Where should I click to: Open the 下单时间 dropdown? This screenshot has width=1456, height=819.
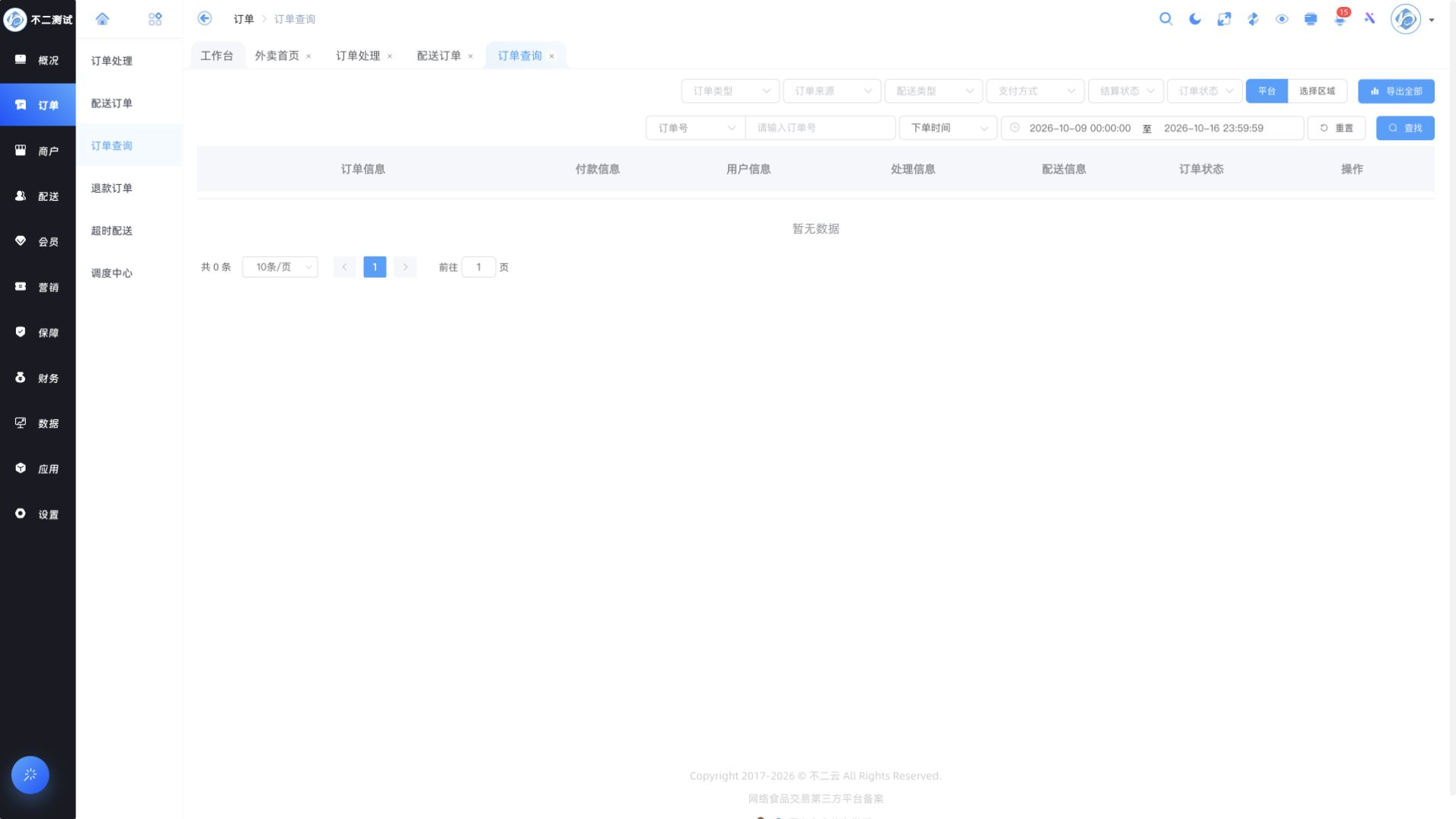tap(948, 128)
